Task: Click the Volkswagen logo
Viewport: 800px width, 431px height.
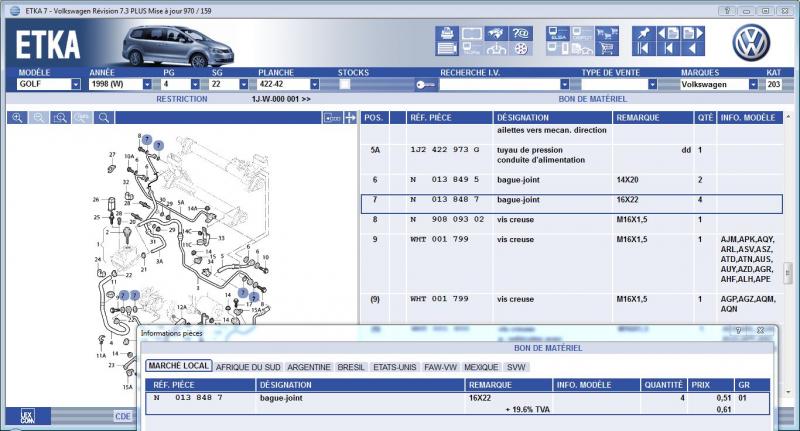Action: 751,42
